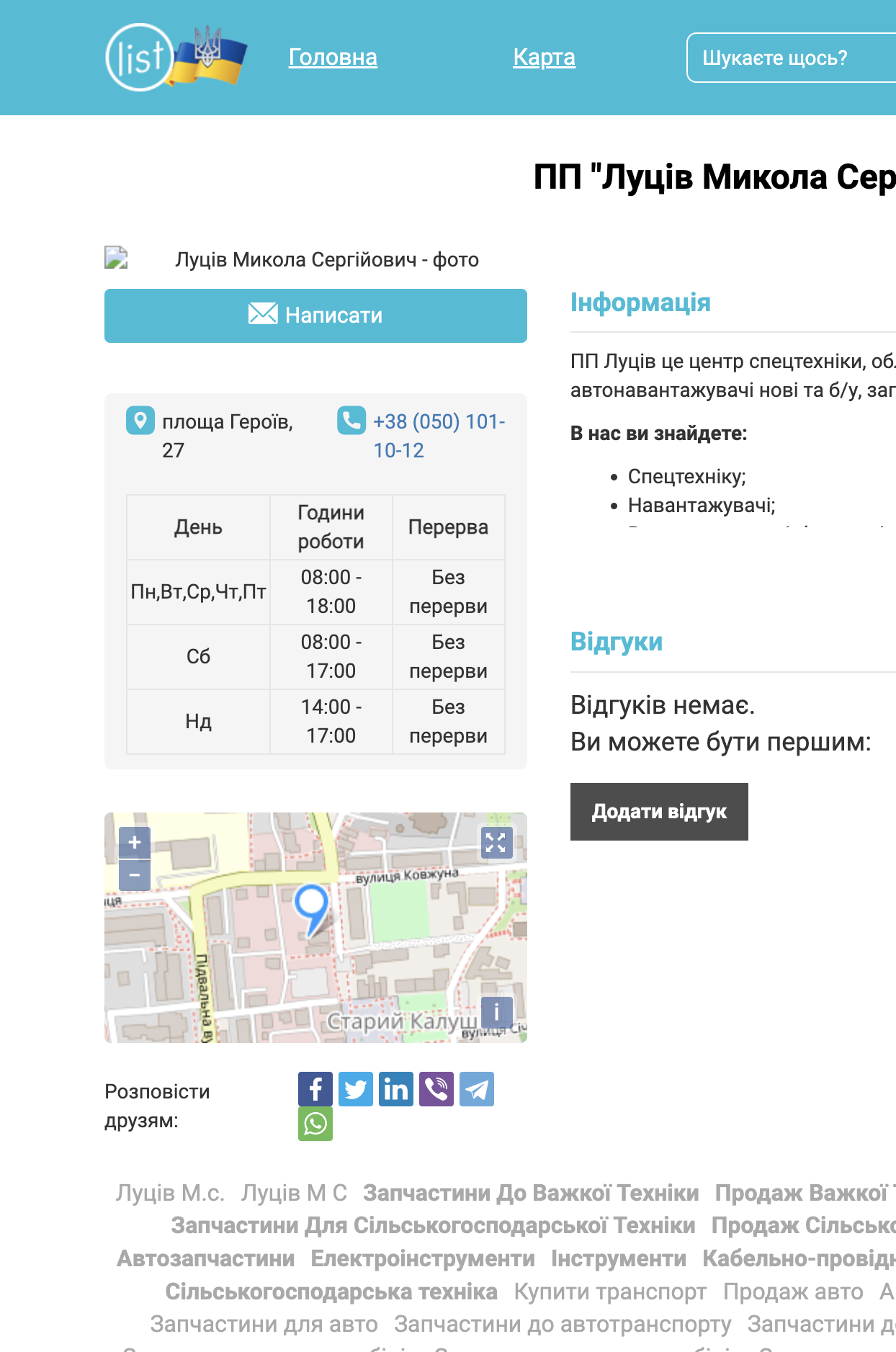
Task: Open the Інструменти tag
Action: [x=619, y=1258]
